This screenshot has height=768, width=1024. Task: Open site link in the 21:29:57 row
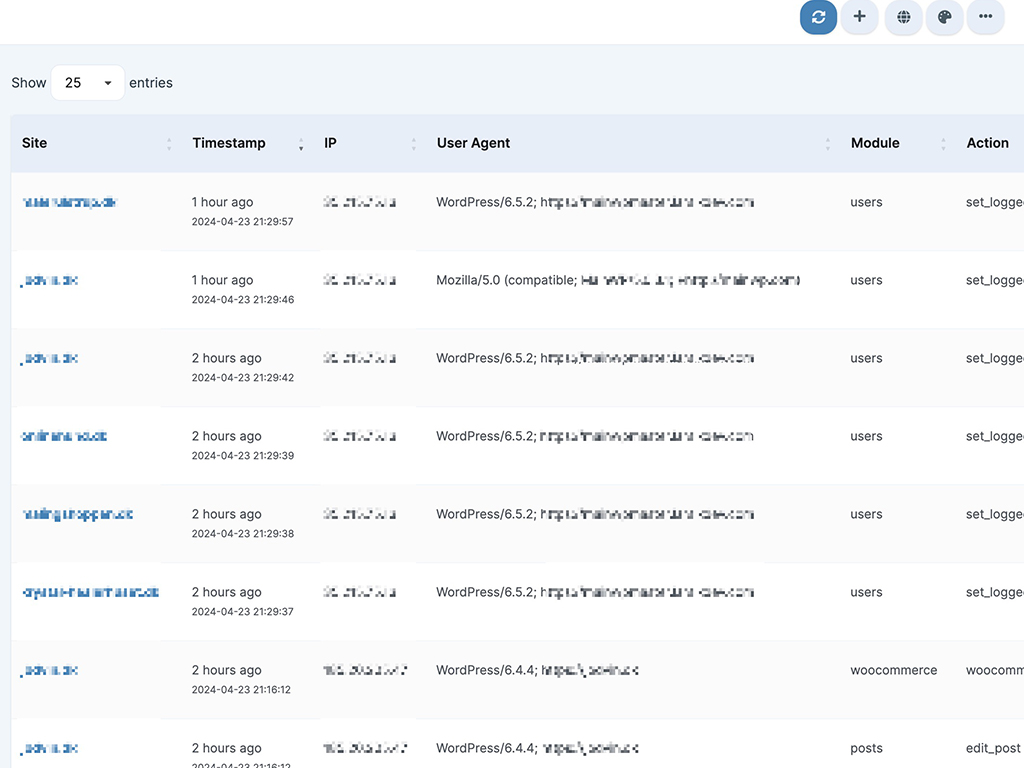69,202
